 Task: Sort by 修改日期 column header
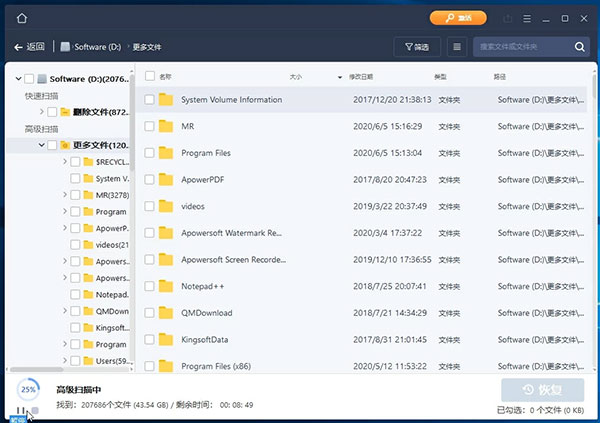(361, 76)
